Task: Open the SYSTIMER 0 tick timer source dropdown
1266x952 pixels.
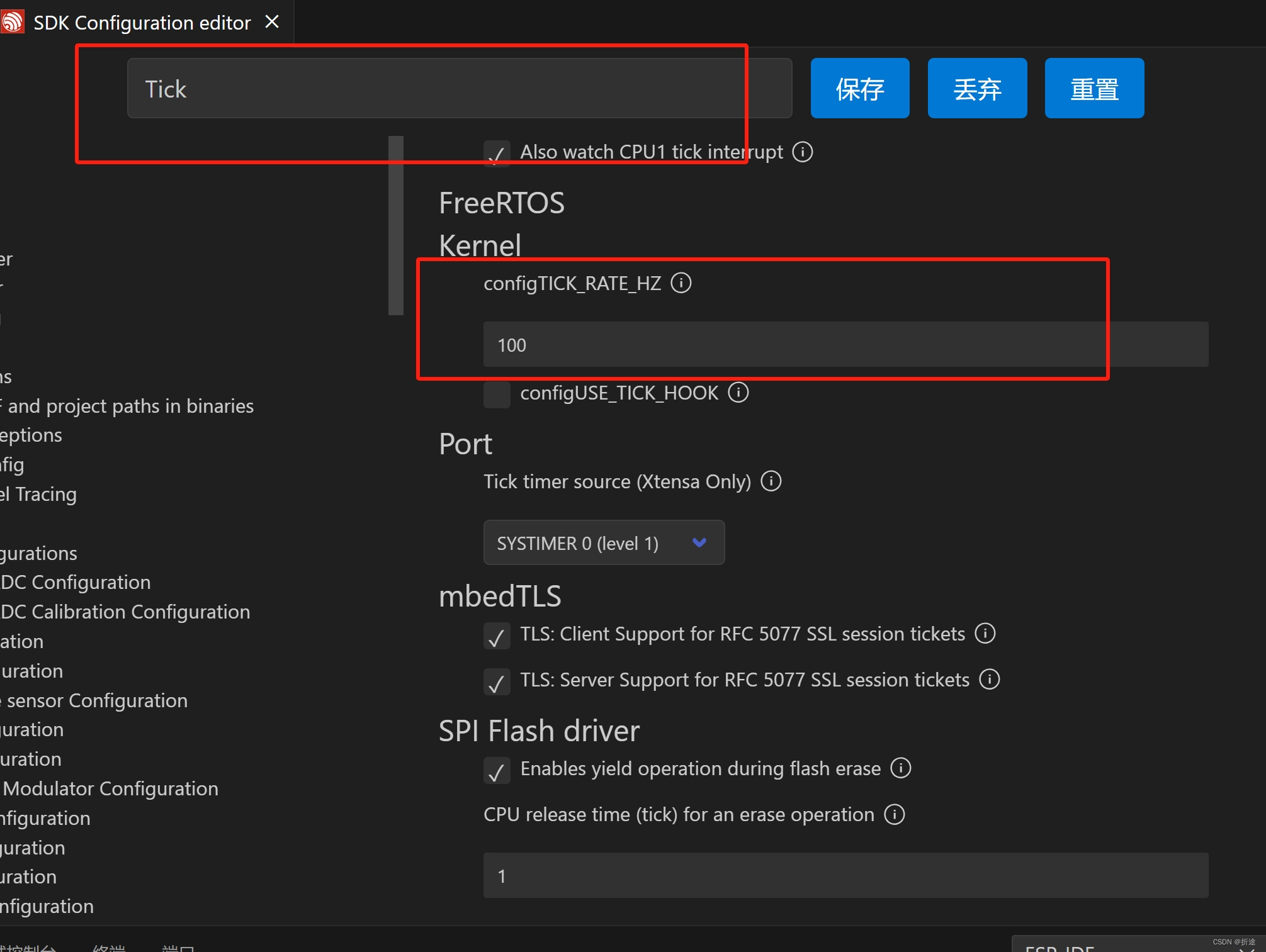Action: pyautogui.click(x=603, y=542)
